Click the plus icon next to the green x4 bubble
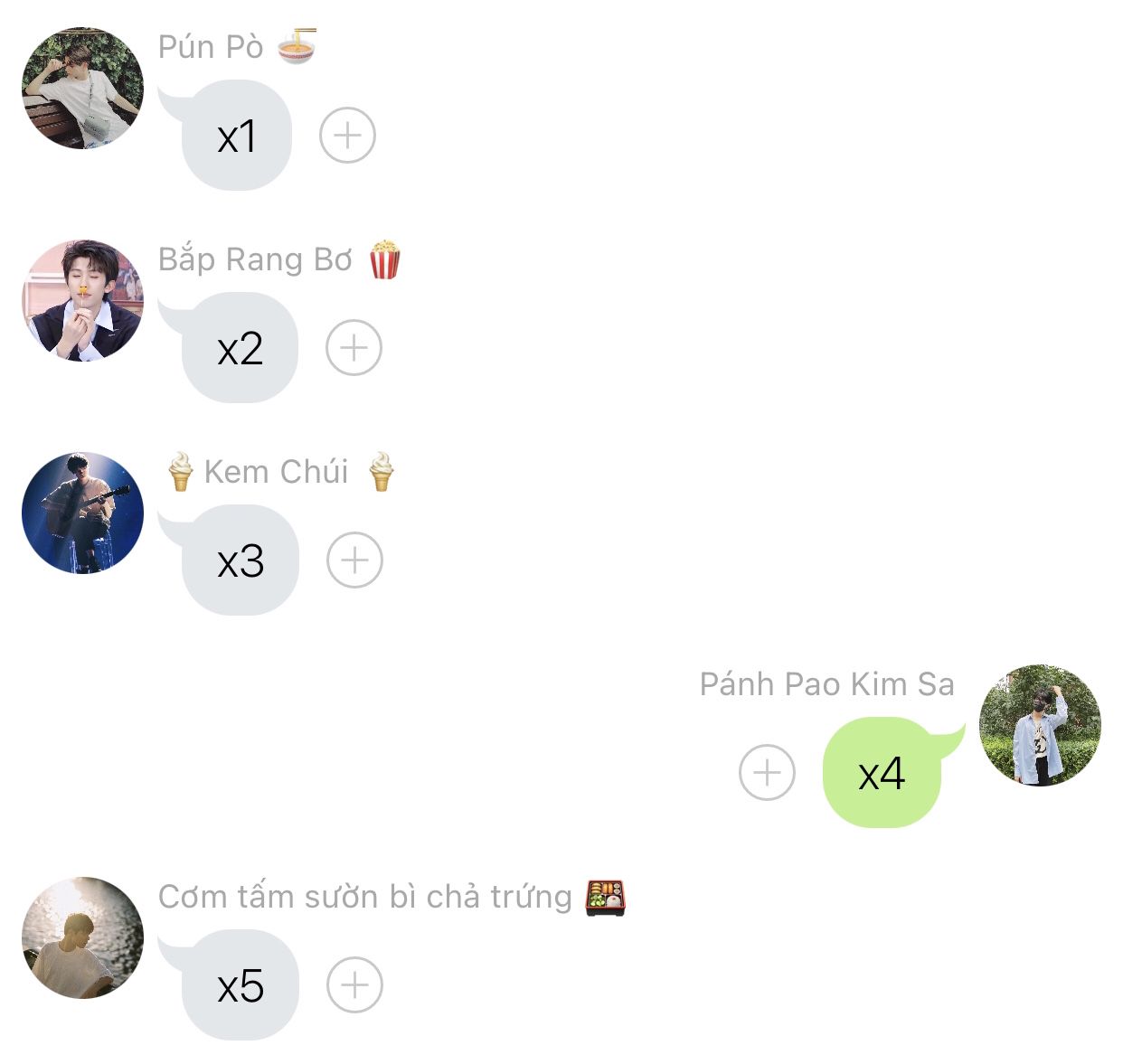The image size is (1123, 1064). pos(767,773)
